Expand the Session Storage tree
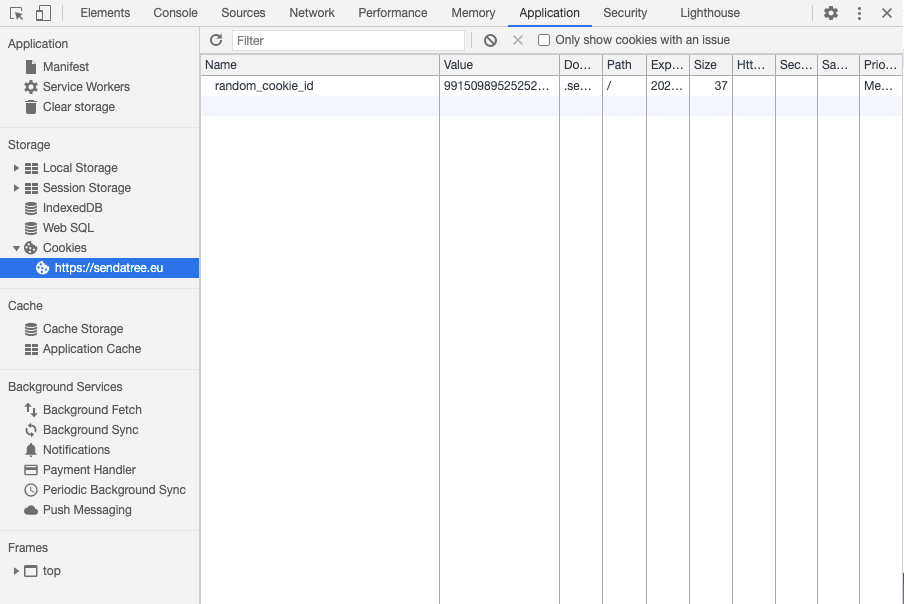 click(16, 188)
